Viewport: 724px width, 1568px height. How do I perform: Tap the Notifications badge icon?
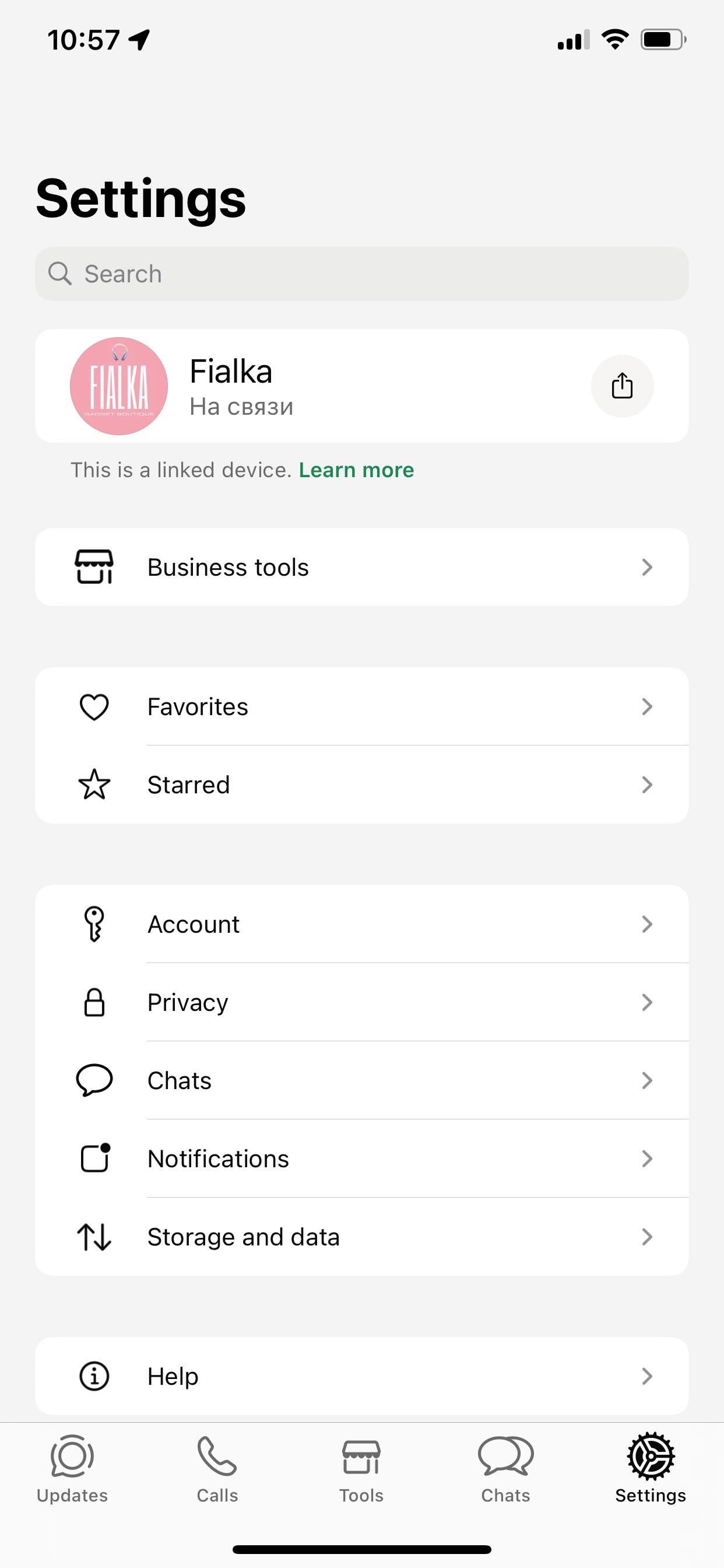tap(95, 1158)
